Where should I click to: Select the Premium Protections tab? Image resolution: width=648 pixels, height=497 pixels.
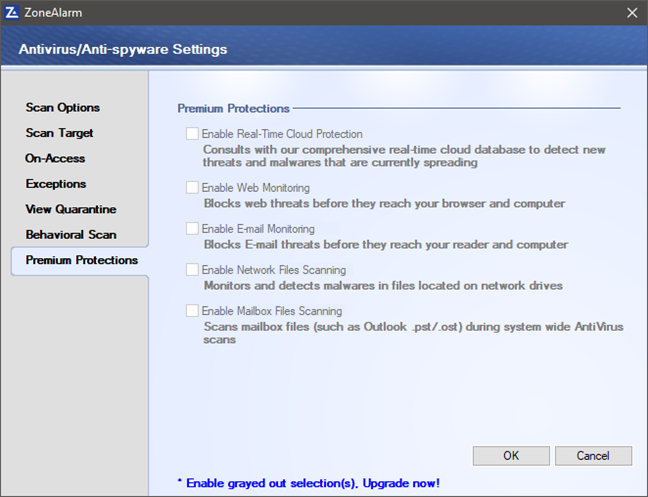click(81, 260)
